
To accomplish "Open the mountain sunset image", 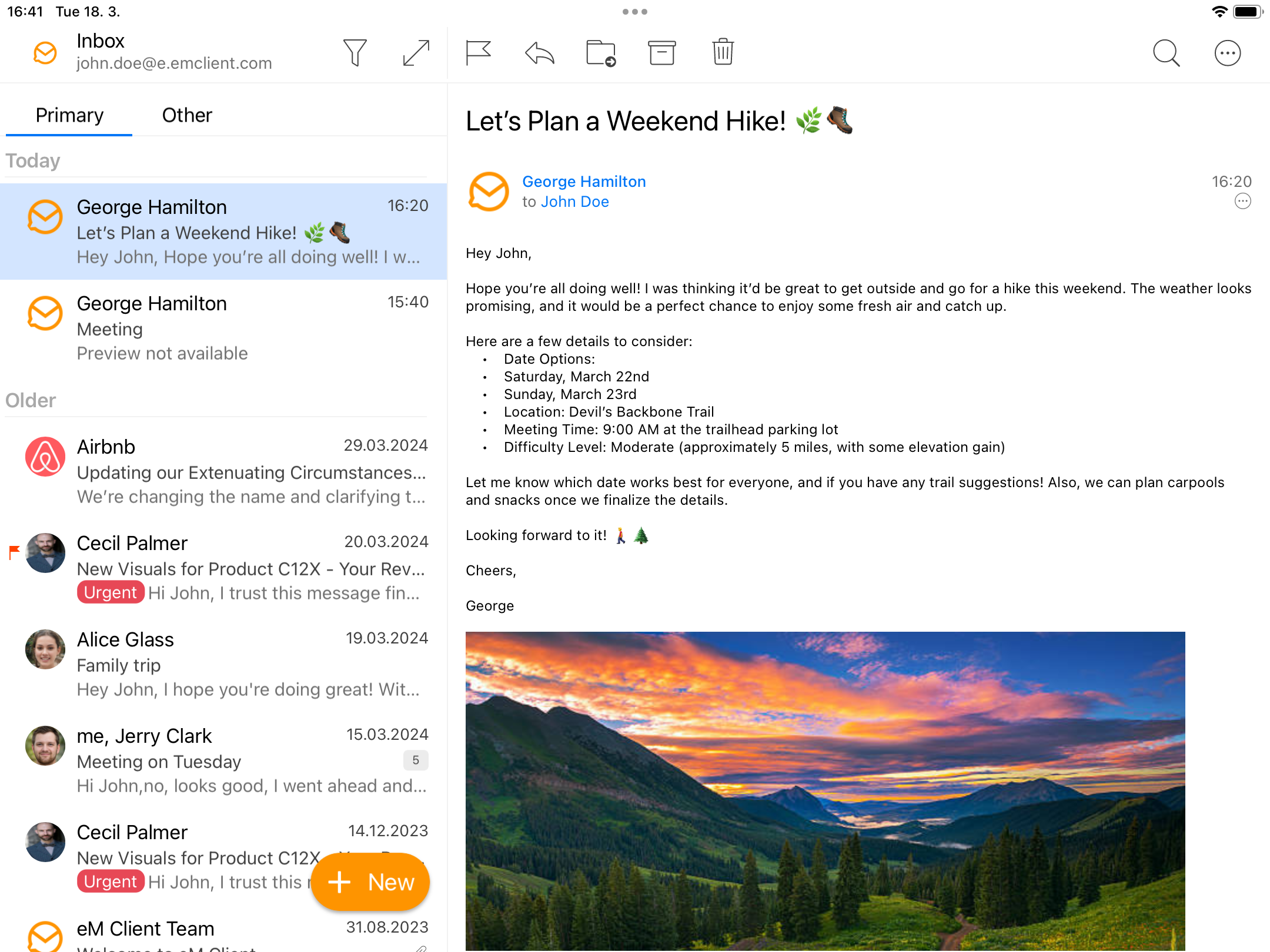I will [825, 790].
